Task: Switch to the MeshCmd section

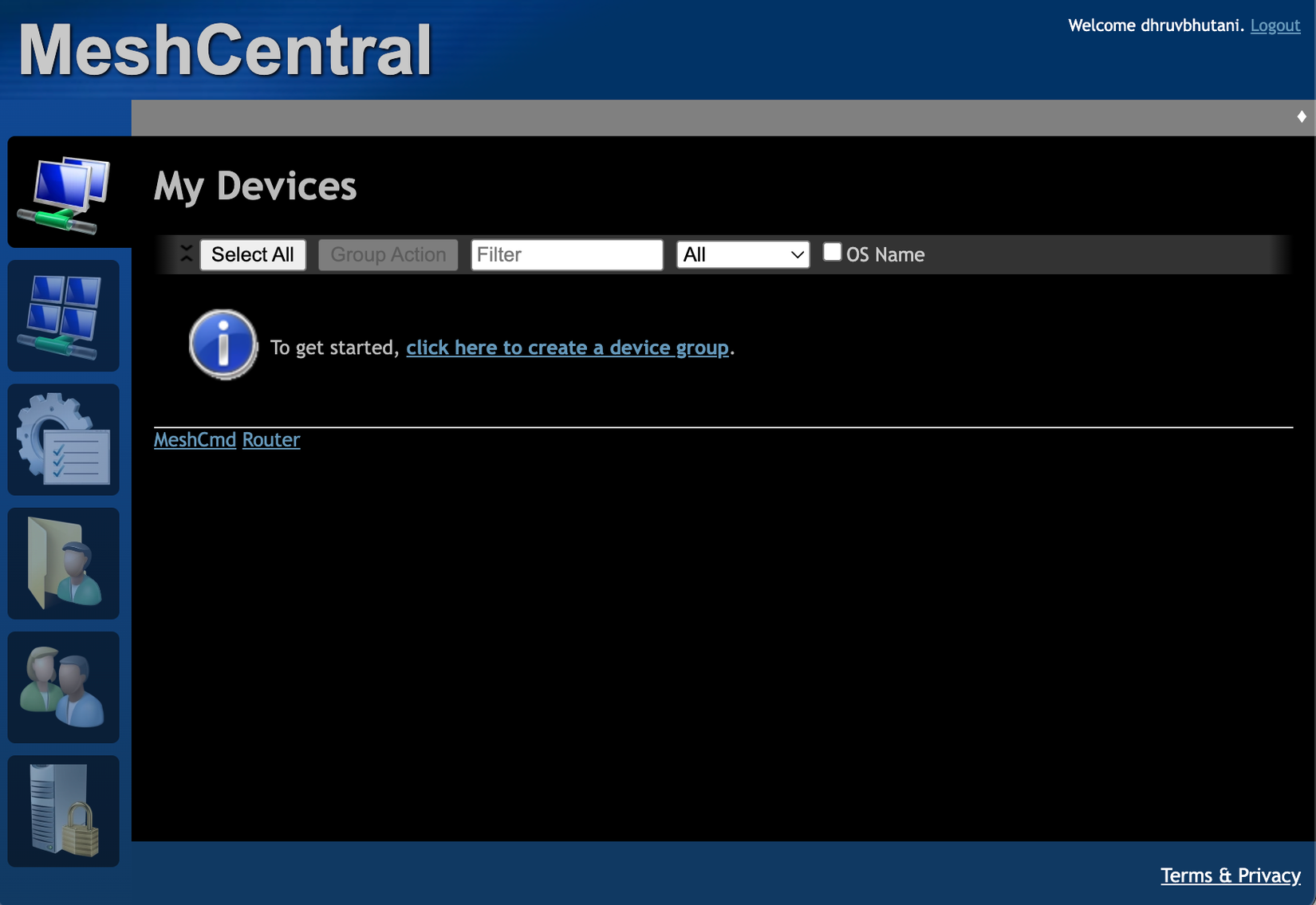Action: click(195, 439)
